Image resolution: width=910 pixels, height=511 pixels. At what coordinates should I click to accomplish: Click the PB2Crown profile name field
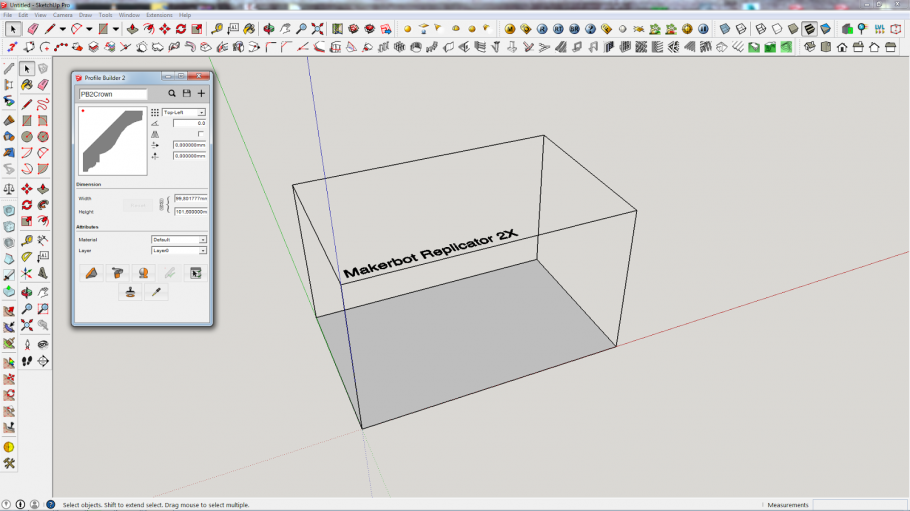(x=113, y=94)
